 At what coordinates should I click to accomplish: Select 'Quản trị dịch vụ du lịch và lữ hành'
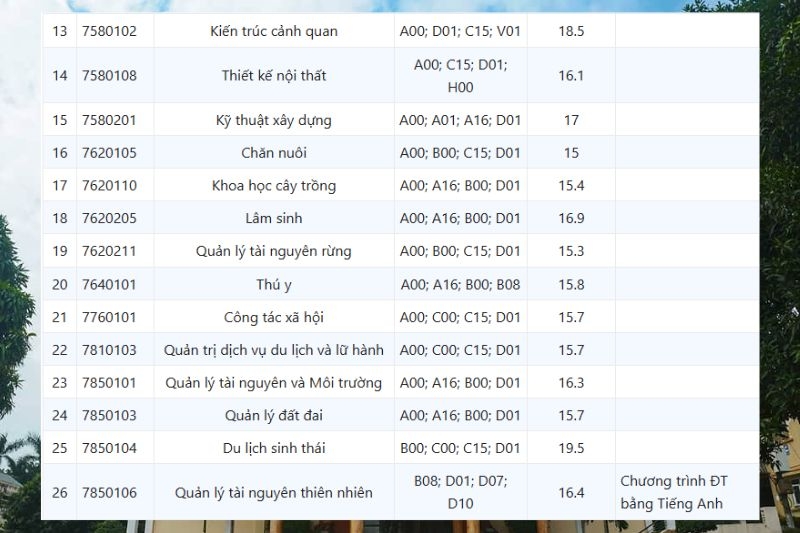click(274, 350)
